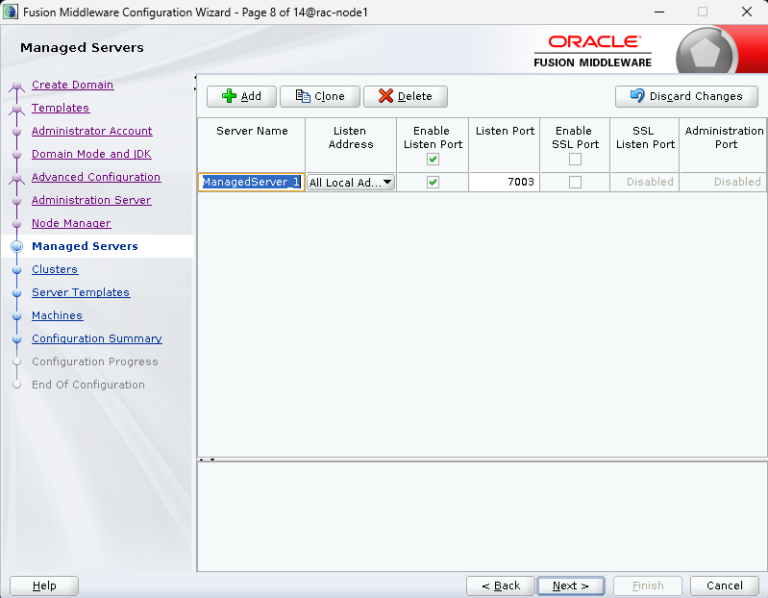The image size is (768, 598).
Task: Select Managed Servers step in sidebar
Action: [85, 246]
